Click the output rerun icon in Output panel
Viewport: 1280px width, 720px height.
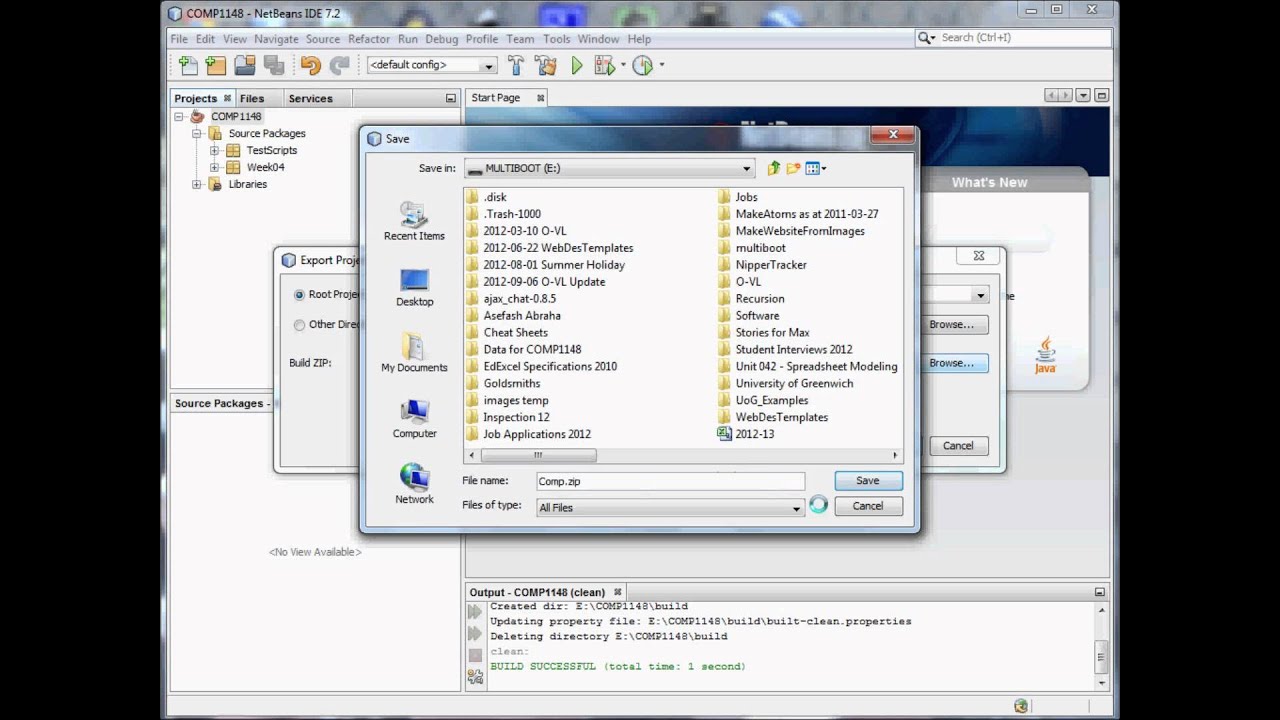[475, 612]
